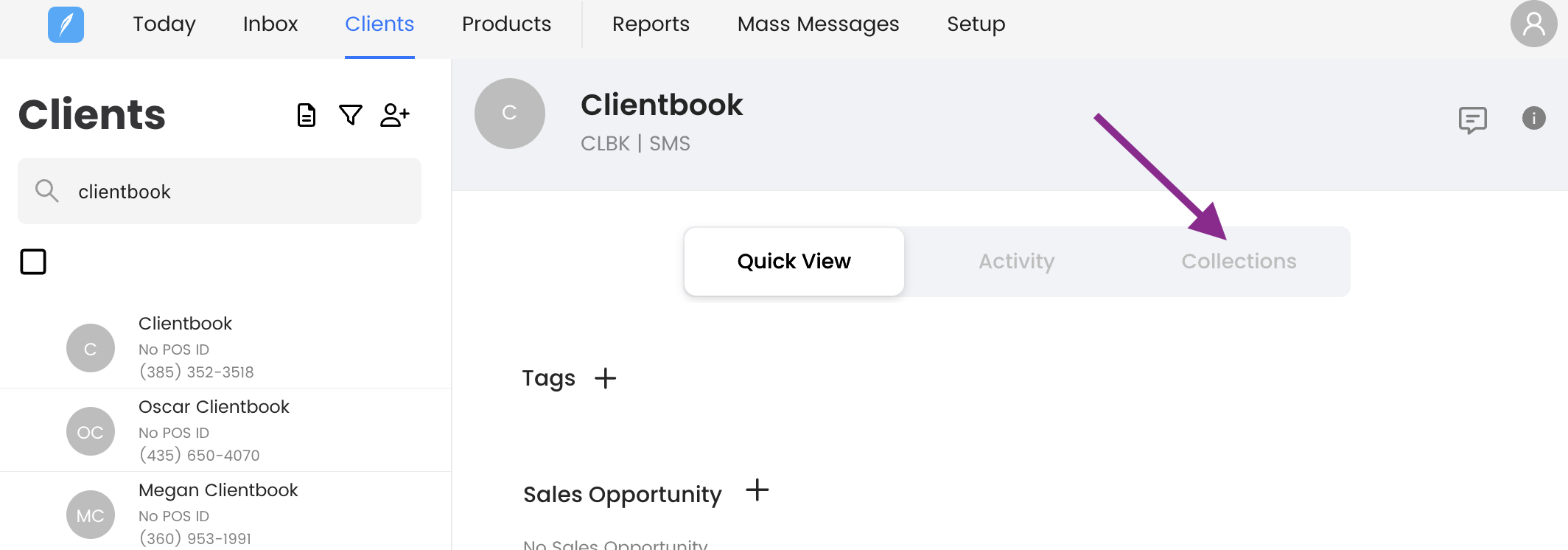Select the Quick View tab
Image resolution: width=1568 pixels, height=550 pixels.
[794, 262]
